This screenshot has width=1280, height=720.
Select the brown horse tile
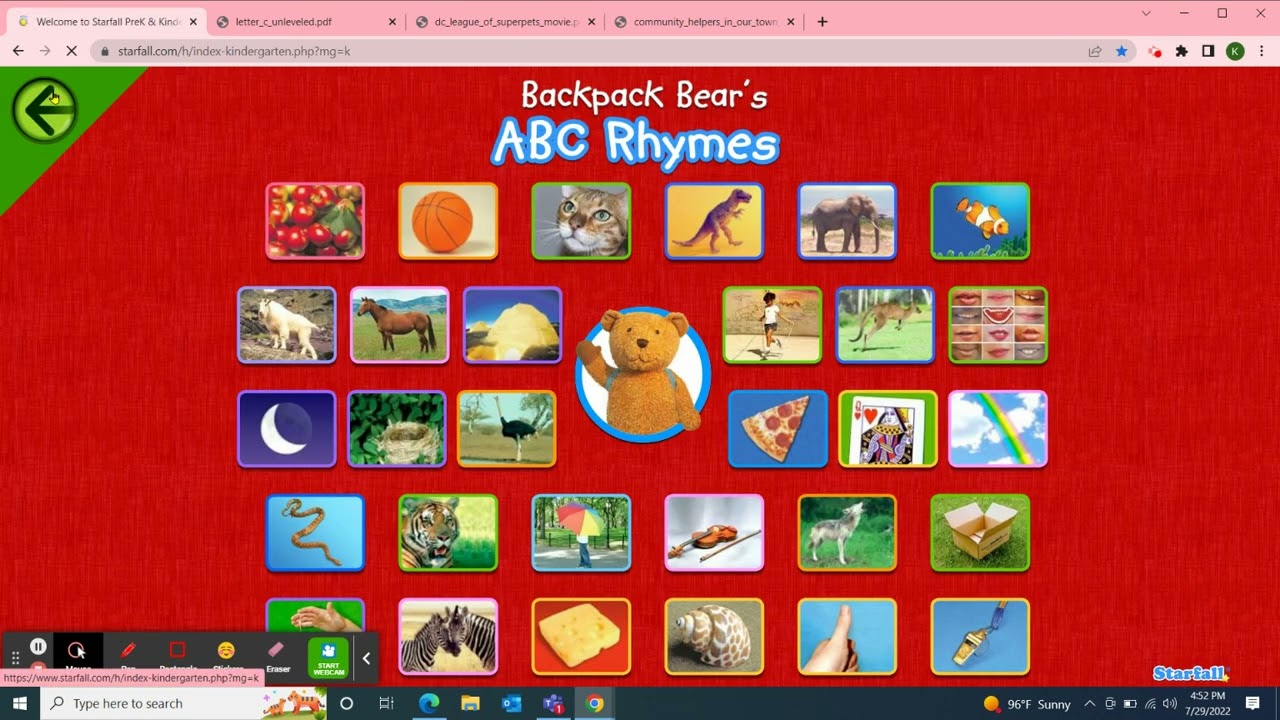click(x=400, y=325)
